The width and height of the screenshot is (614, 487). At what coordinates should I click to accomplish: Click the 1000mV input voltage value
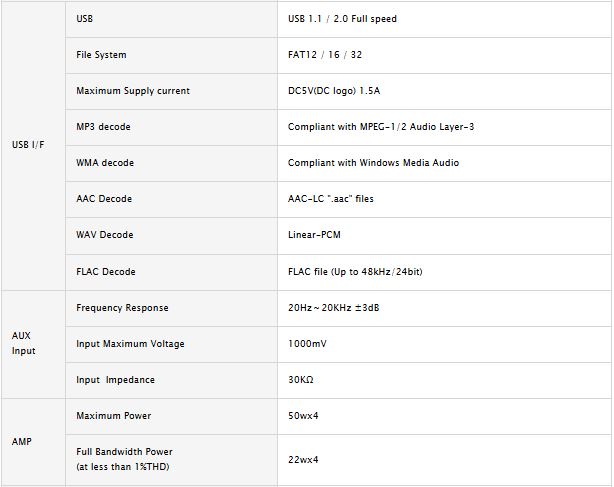click(x=307, y=344)
